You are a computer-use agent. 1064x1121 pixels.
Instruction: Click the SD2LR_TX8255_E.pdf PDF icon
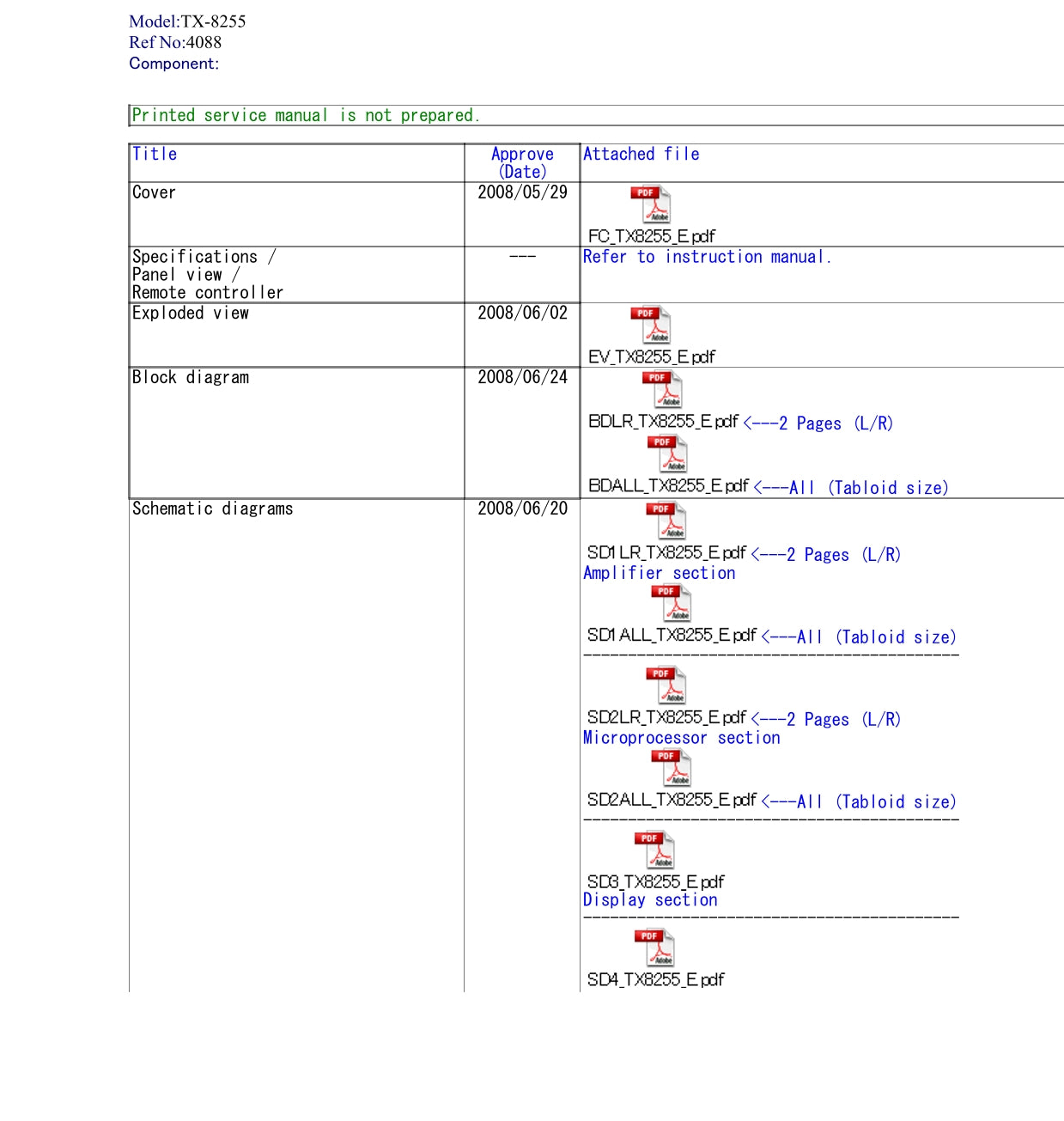coord(666,686)
